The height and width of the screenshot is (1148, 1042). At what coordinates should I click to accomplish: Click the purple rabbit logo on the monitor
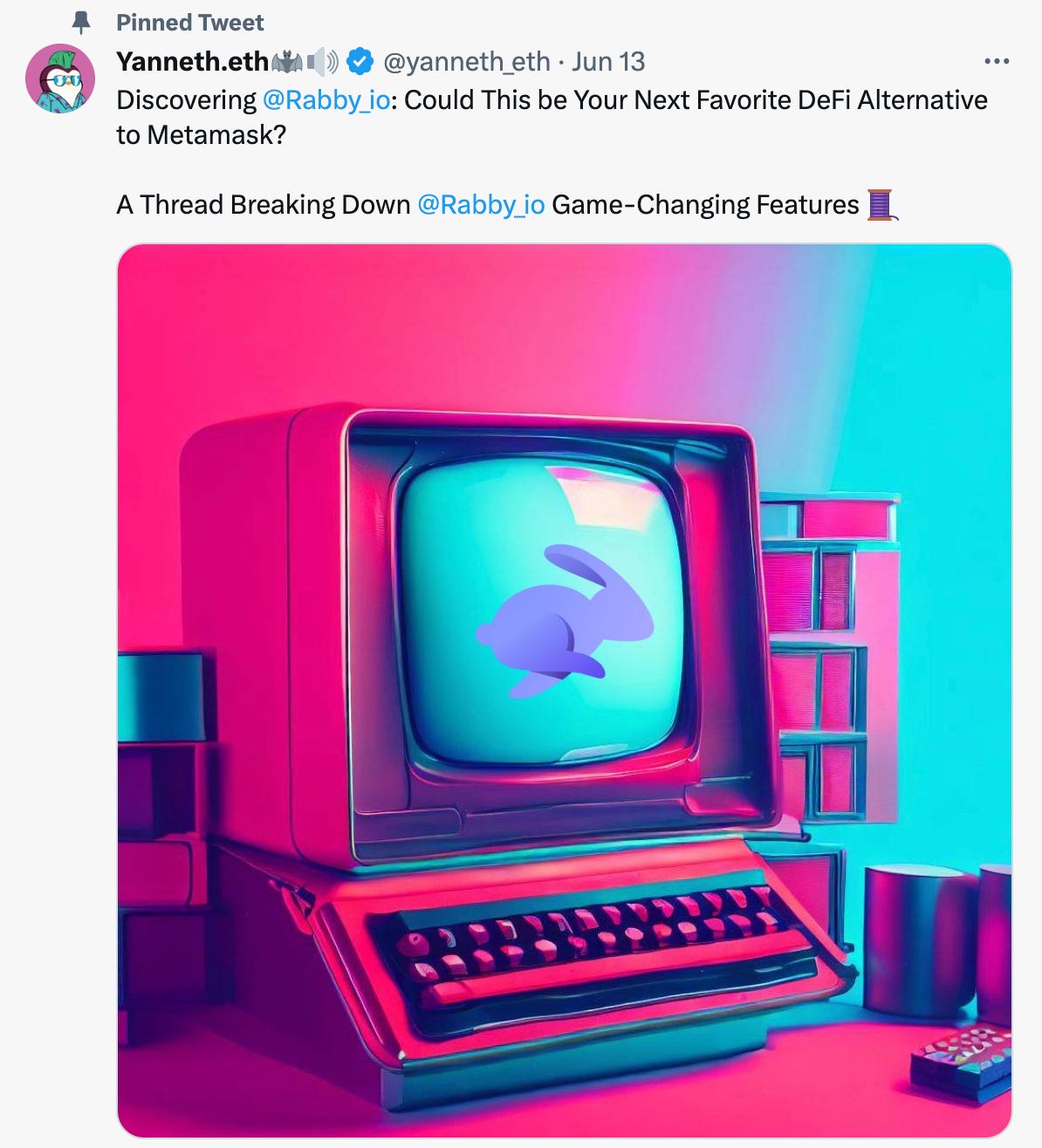(x=565, y=620)
